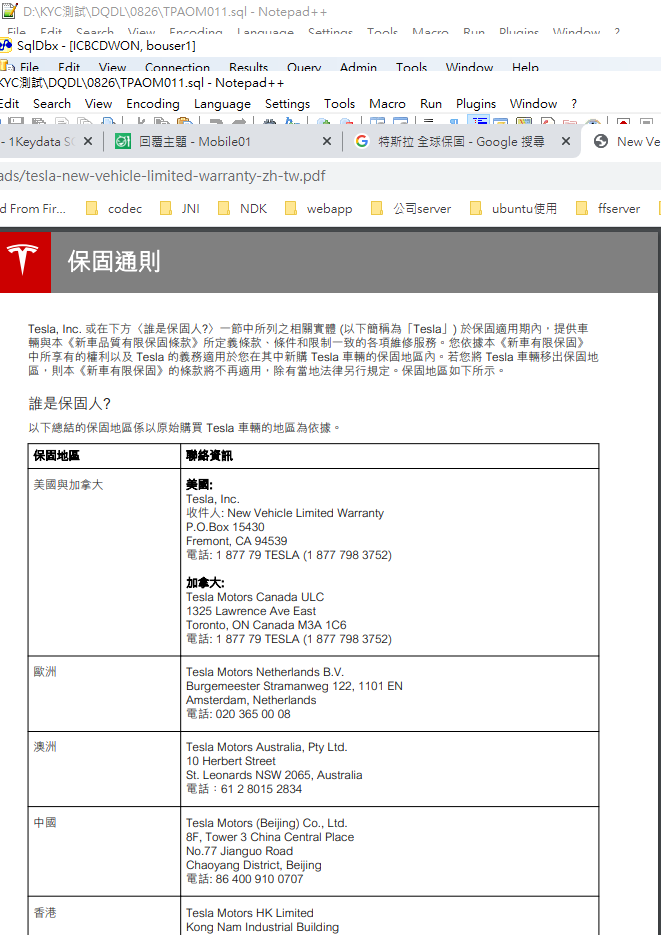The height and width of the screenshot is (935, 661).
Task: Click the Mobile01 tab favicon
Action: click(123, 141)
